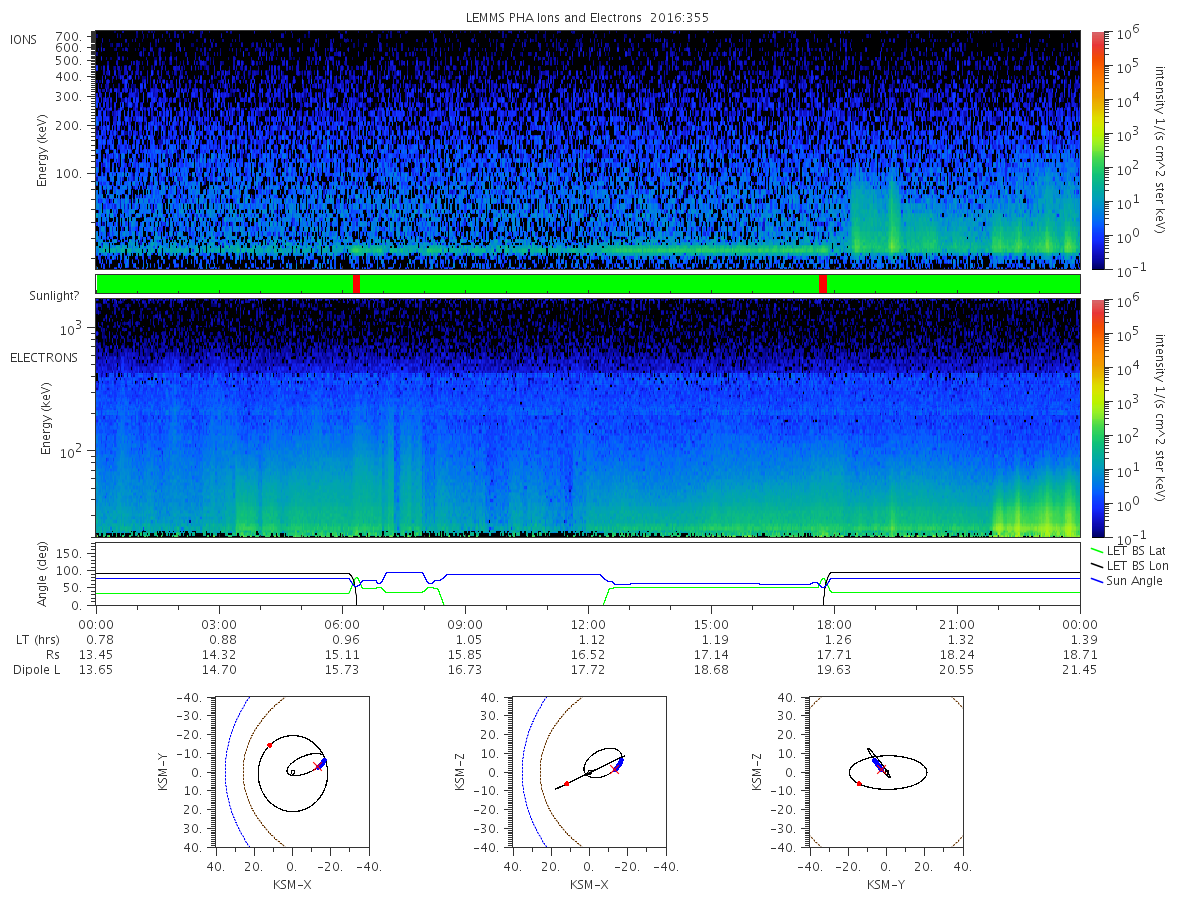Click the electrons intensity color bar

point(1097,417)
